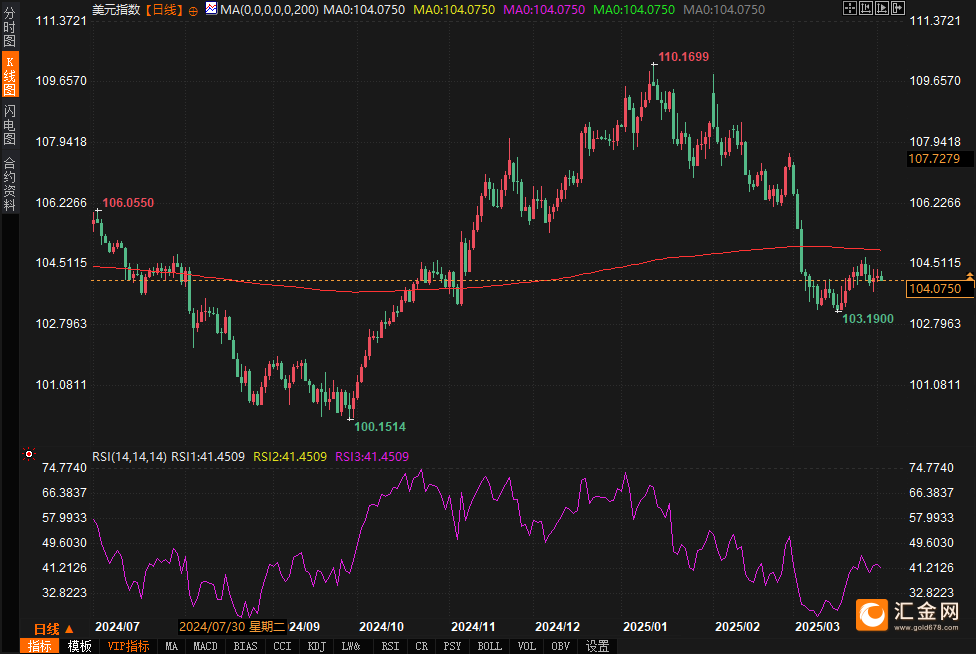Viewport: 976px width, 654px height.
Task: Click the 2024/07 timeline label
Action: coord(118,627)
